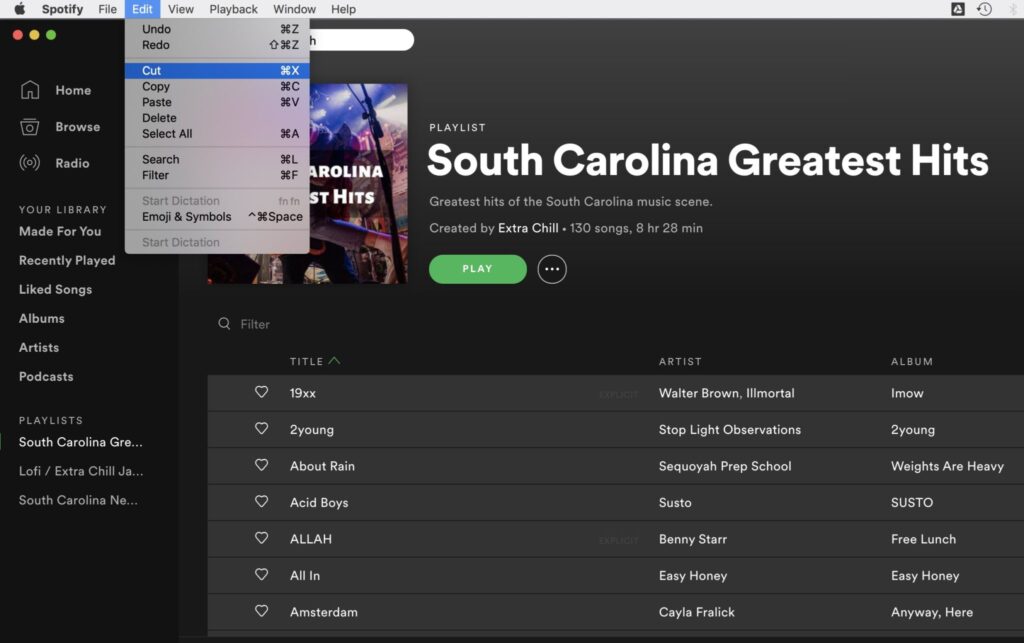Open the Extra Chill creator link
The image size is (1024, 643).
click(x=528, y=228)
